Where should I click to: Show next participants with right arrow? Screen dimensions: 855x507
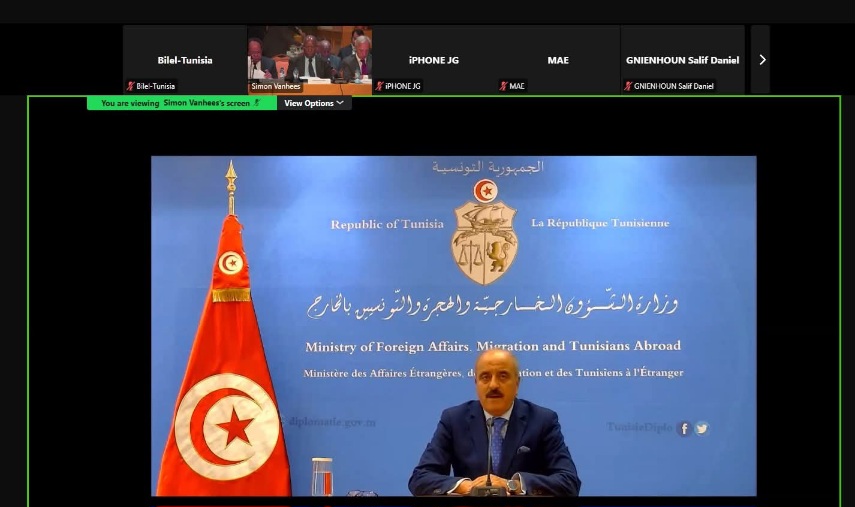[761, 59]
